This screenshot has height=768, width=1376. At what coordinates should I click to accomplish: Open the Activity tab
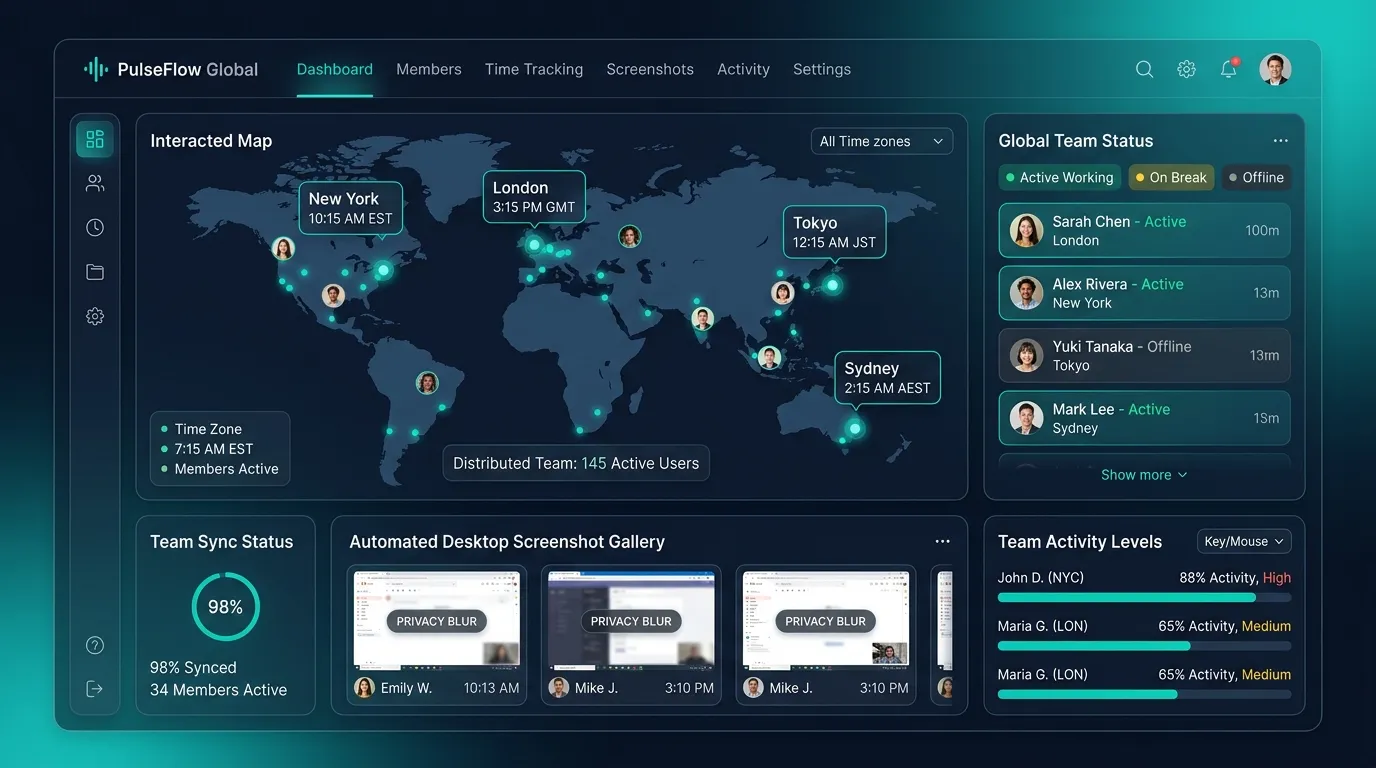(743, 69)
